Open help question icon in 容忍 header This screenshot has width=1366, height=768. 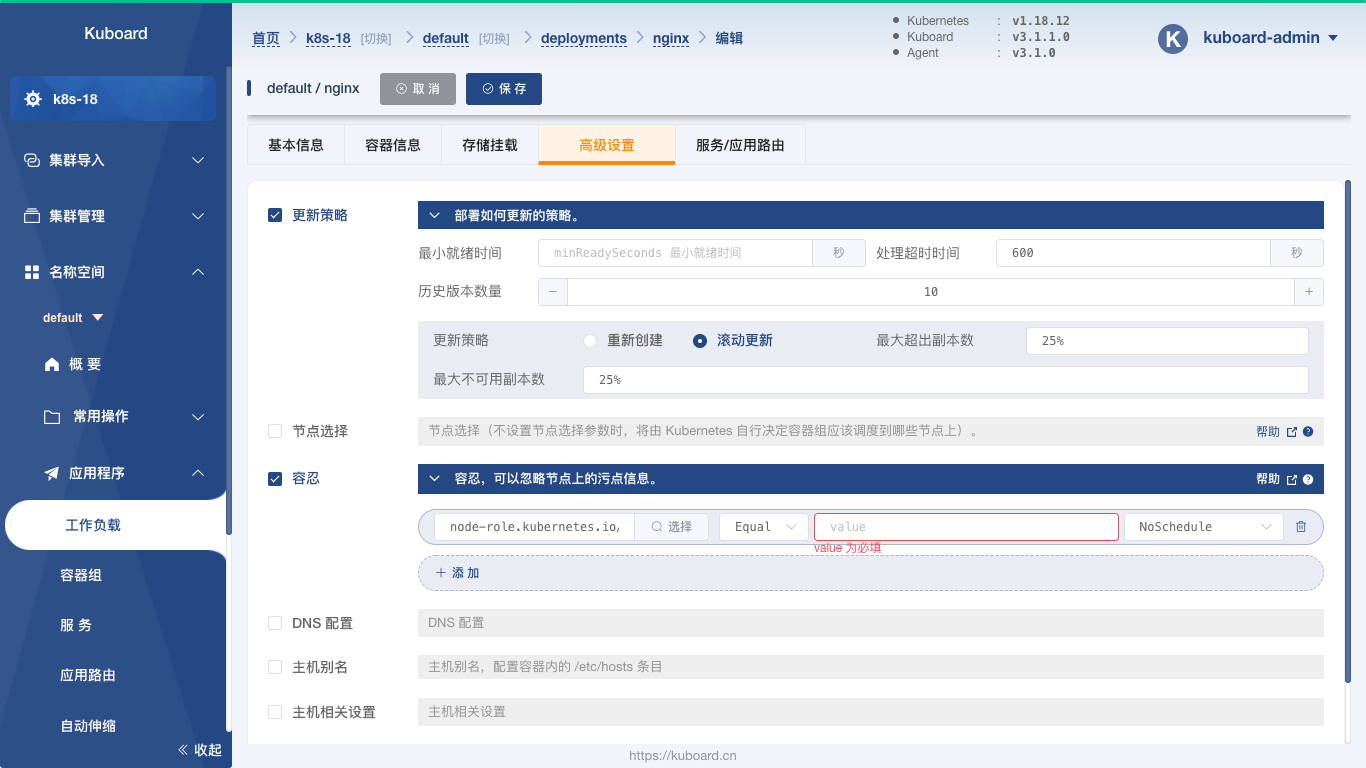click(1308, 480)
